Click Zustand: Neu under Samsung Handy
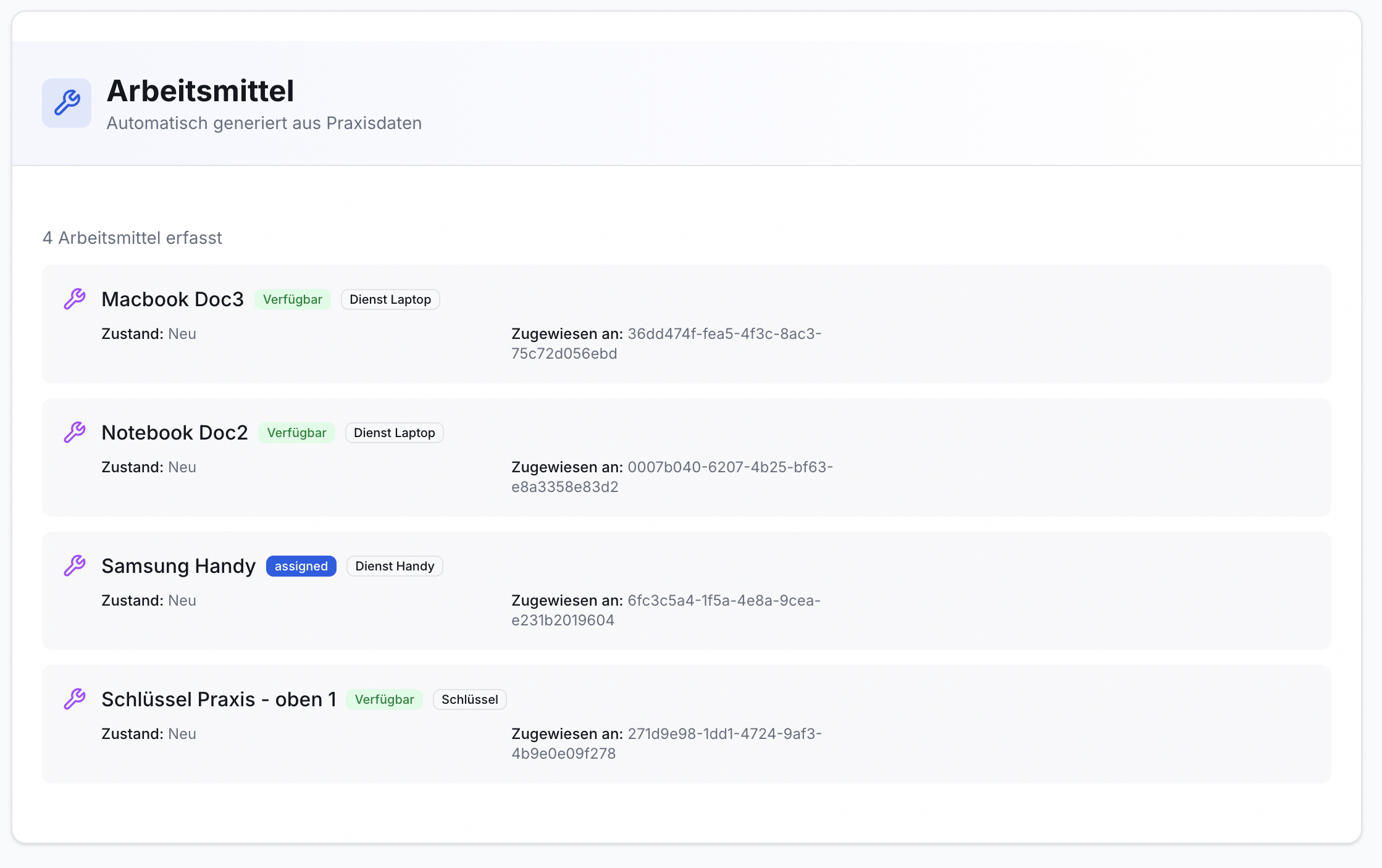This screenshot has width=1382, height=868. [x=149, y=600]
